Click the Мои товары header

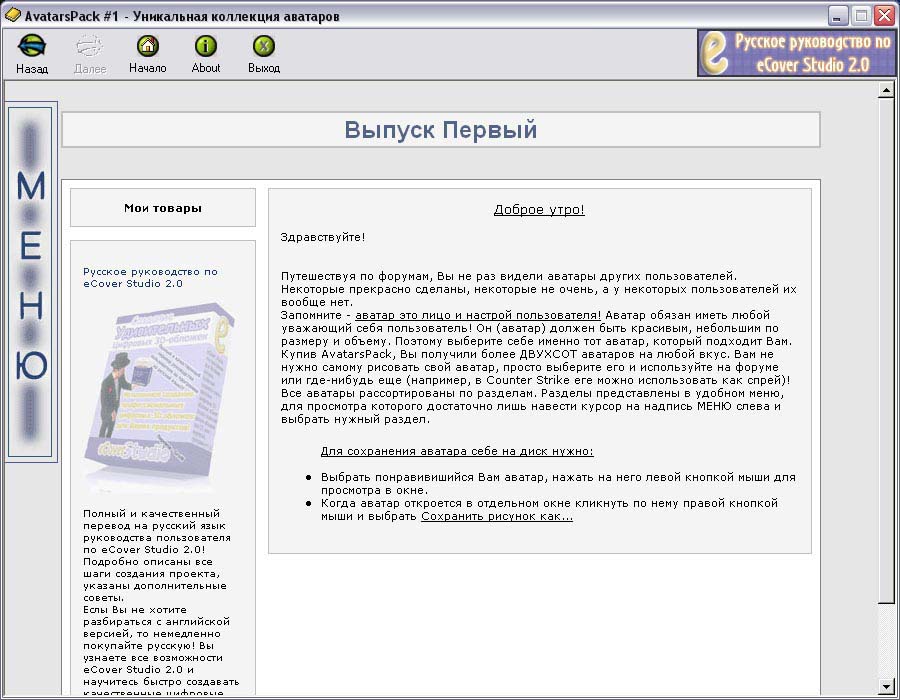click(x=162, y=208)
